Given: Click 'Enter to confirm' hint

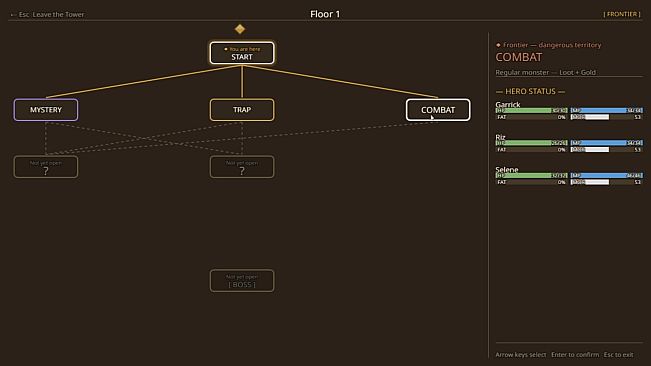Looking at the screenshot, I should pos(575,355).
